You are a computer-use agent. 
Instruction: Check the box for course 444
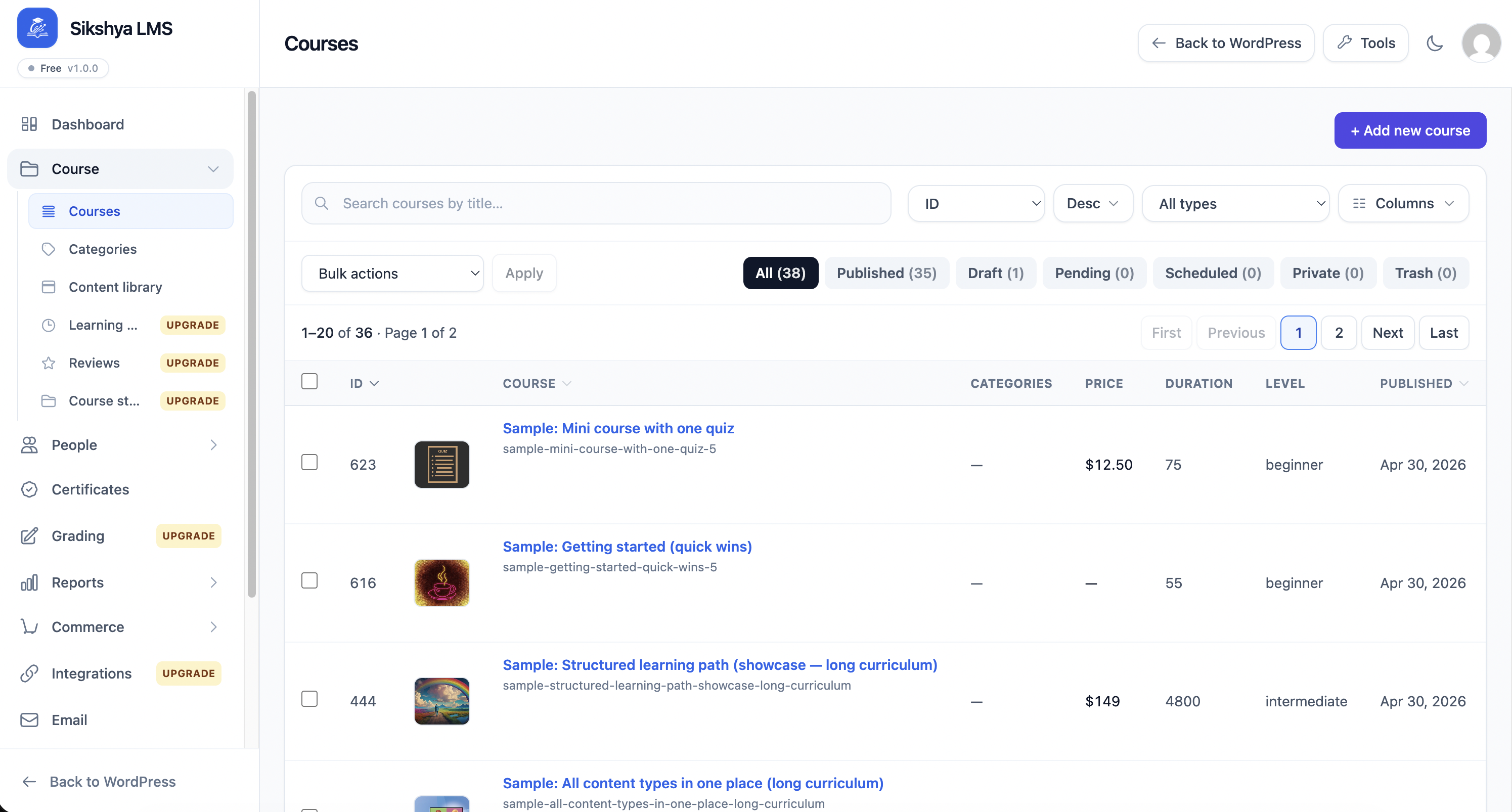309,699
